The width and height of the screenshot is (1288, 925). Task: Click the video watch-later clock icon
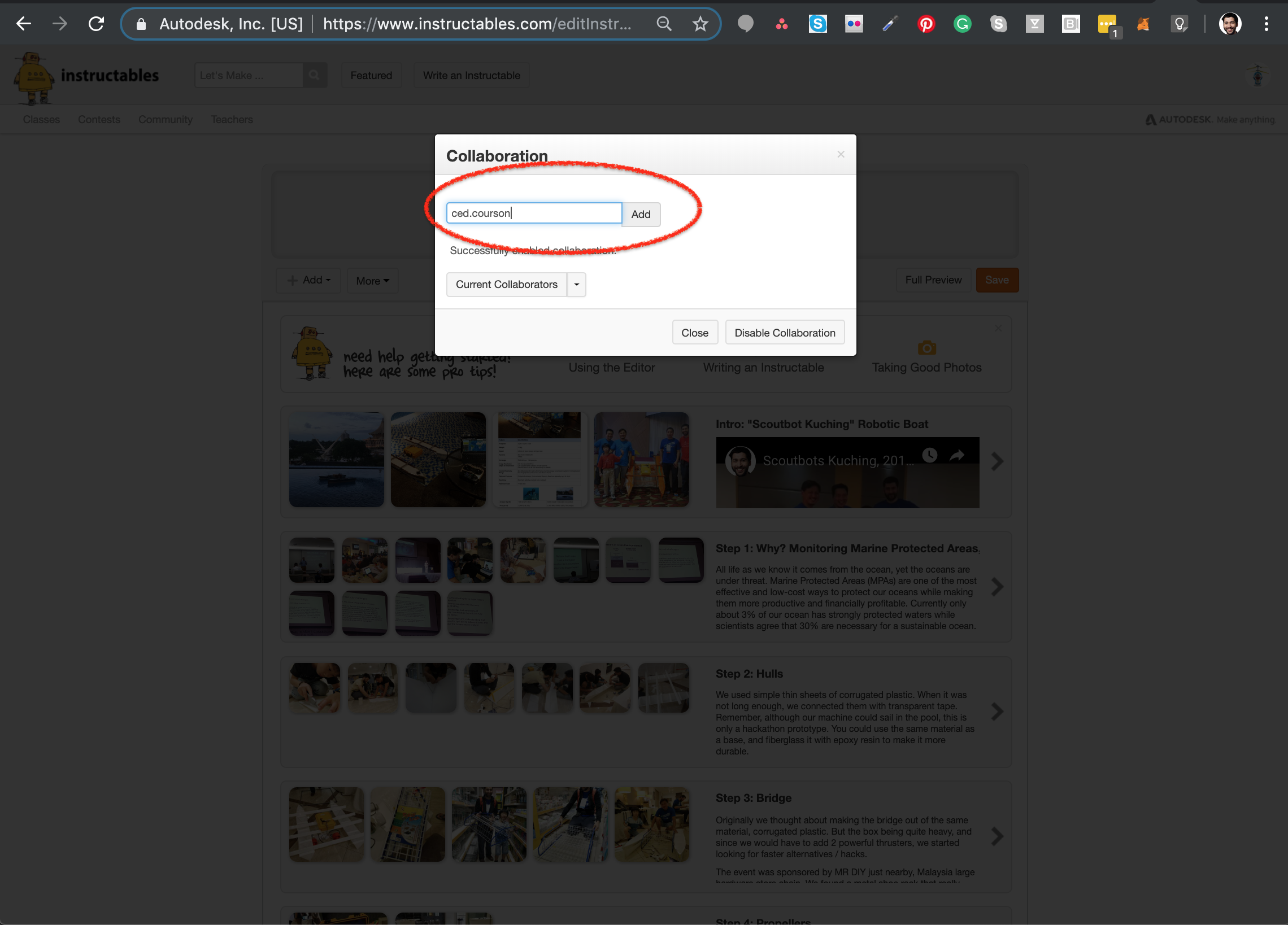[930, 455]
